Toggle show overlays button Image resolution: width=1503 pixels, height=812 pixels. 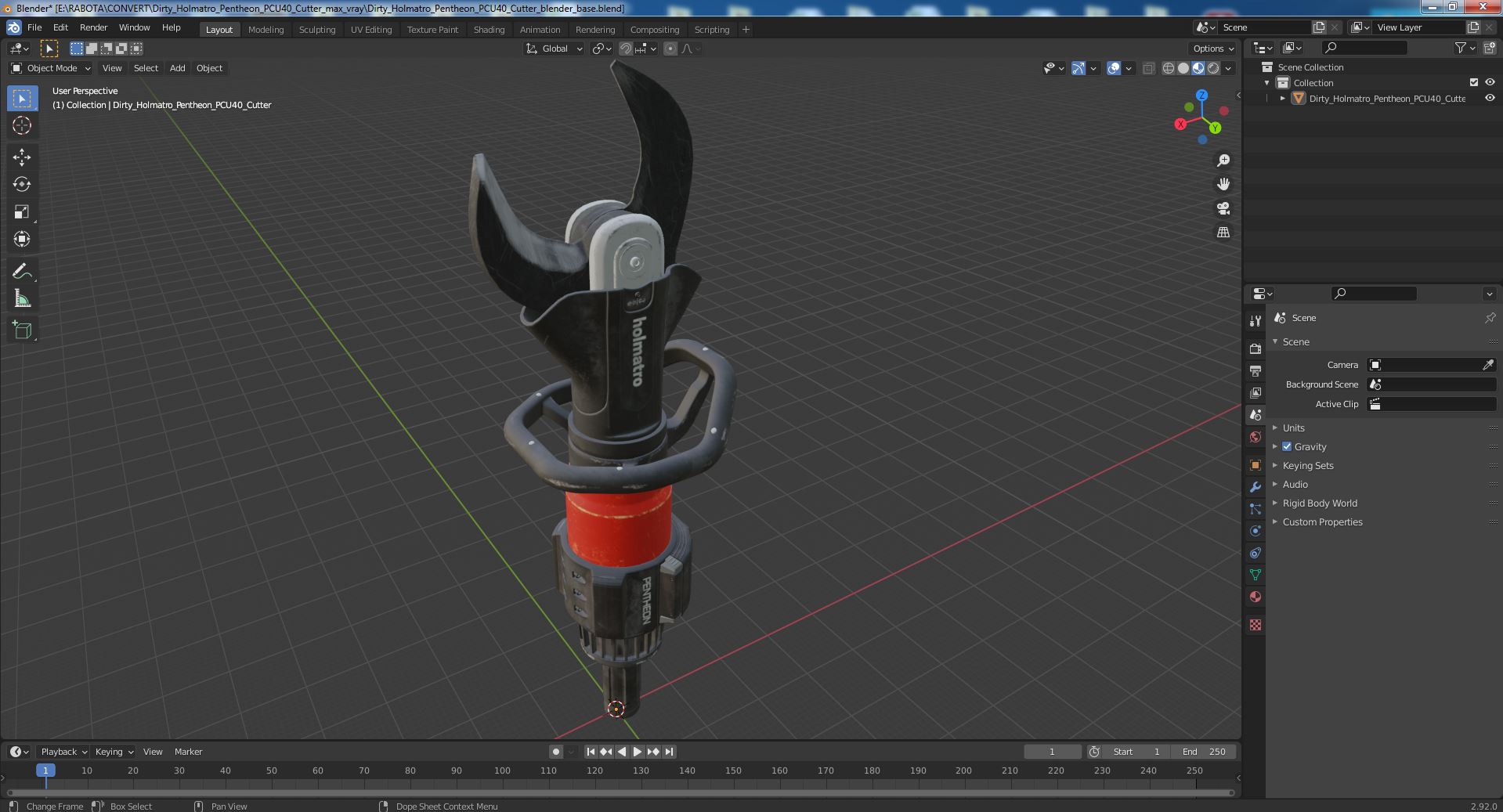coord(1114,68)
